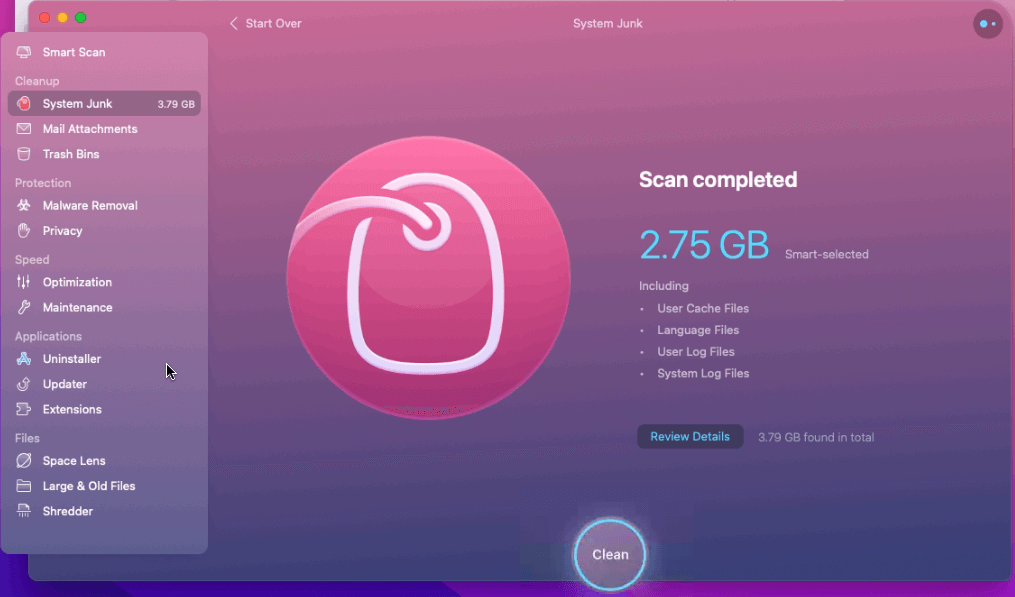Screen dimensions: 1015x597
Task: Open Mail Attachments module
Action: [x=104, y=129]
